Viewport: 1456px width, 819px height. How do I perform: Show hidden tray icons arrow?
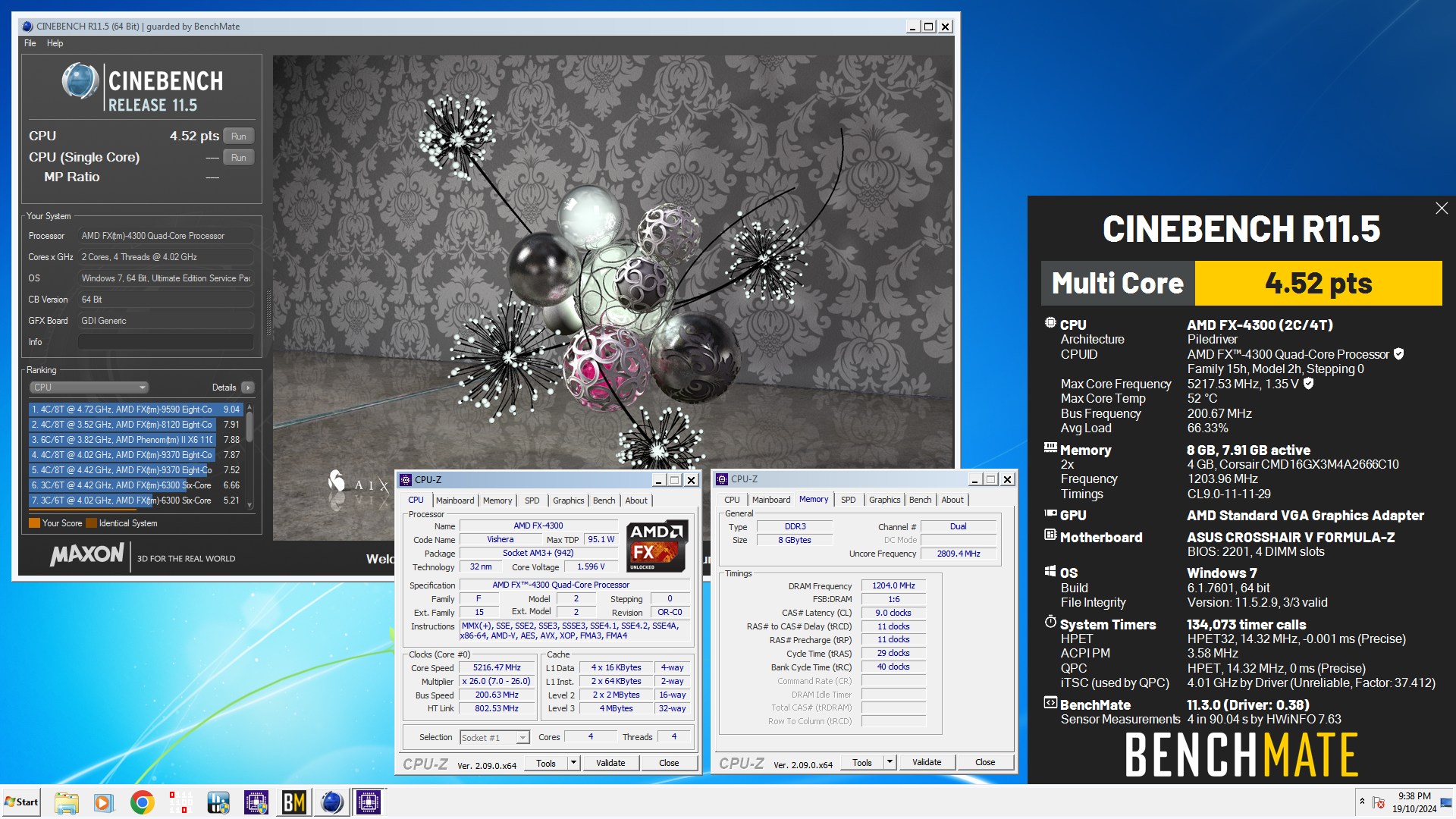(x=1362, y=802)
